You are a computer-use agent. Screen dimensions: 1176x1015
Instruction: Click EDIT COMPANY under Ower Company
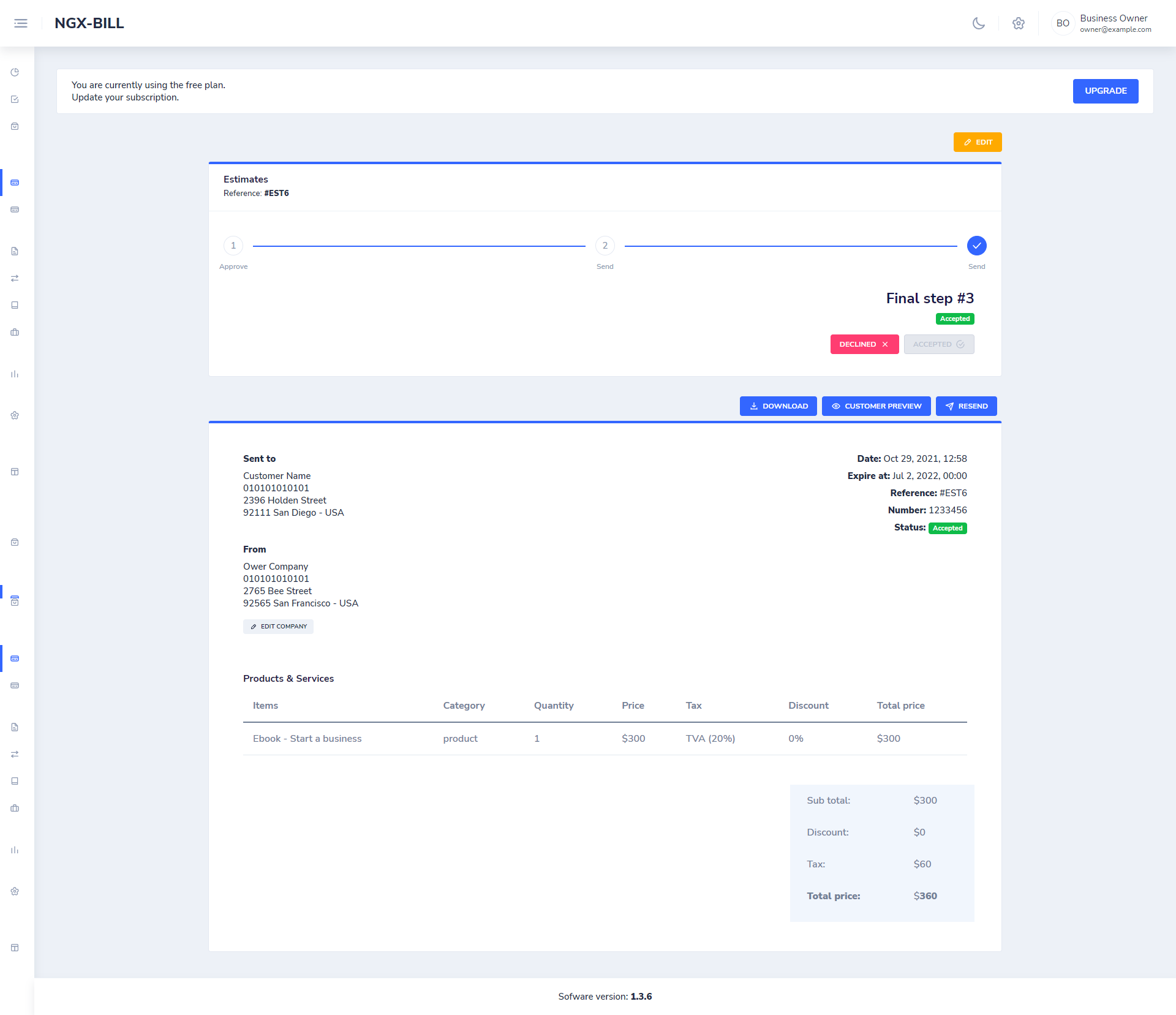[278, 626]
